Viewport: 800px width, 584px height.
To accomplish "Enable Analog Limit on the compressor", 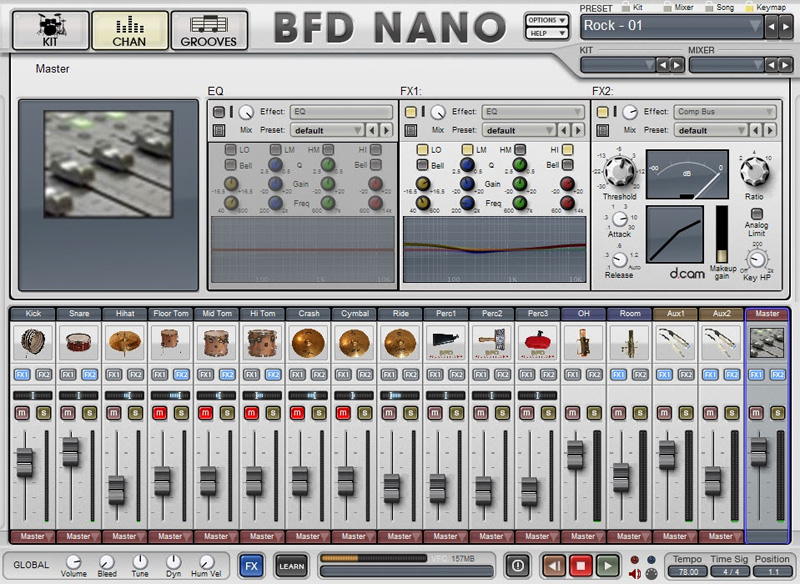I will 757,214.
